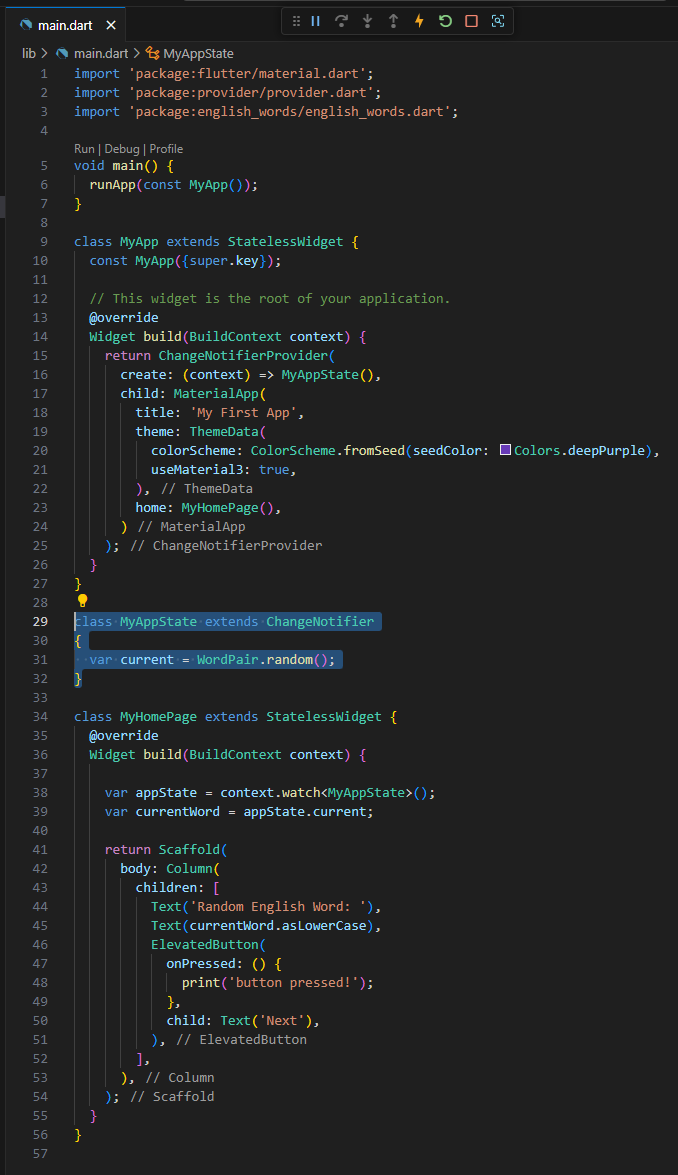The height and width of the screenshot is (1175, 678).
Task: Click the Run code lens above main()
Action: coord(84,148)
